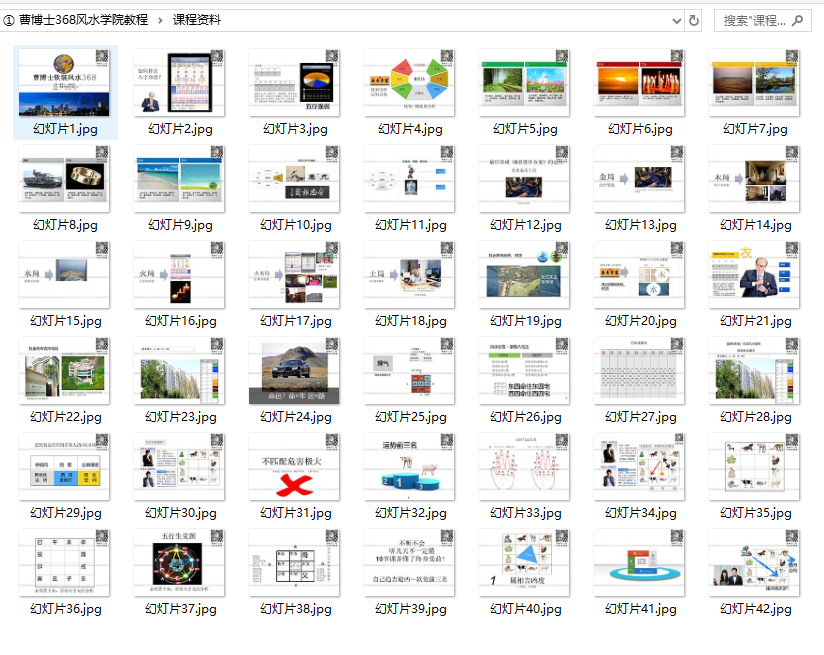Image resolution: width=824 pixels, height=655 pixels.
Task: Select the 幻灯片15.jpg thumbnail
Action: 64,275
